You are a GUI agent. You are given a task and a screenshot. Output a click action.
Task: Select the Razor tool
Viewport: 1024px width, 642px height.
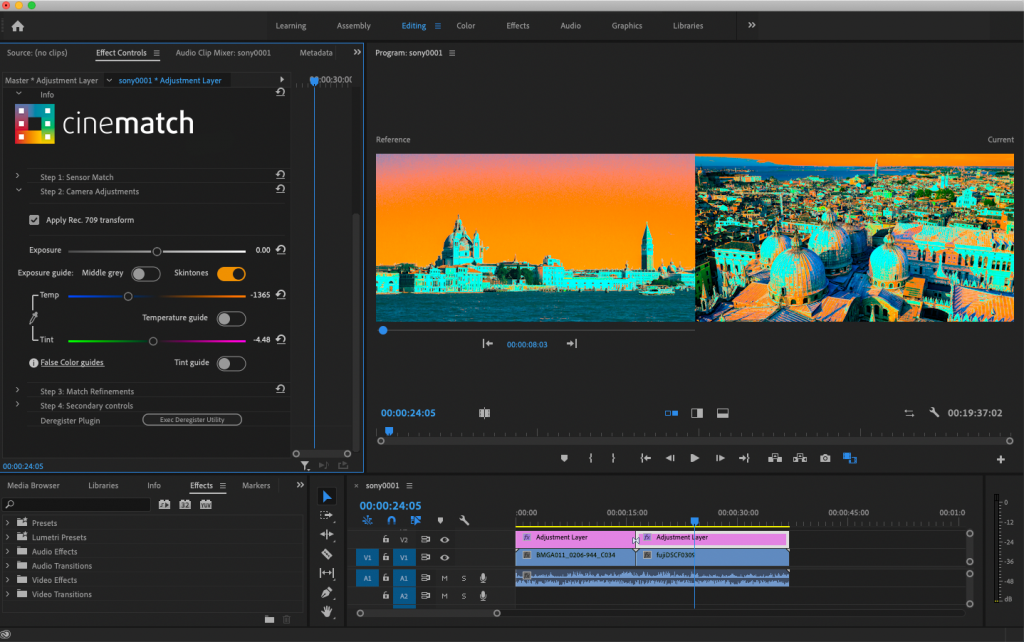(x=327, y=555)
